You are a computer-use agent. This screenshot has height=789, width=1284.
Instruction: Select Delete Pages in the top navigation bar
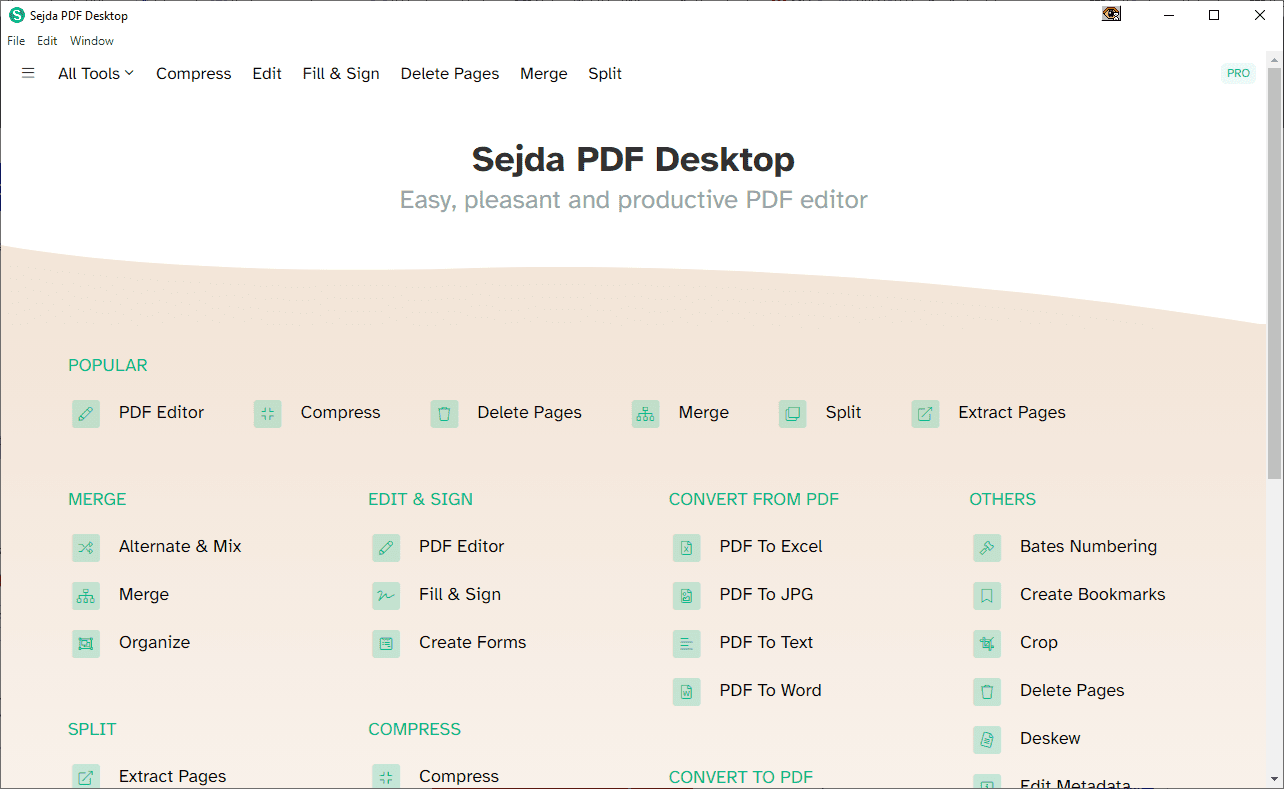pos(450,74)
